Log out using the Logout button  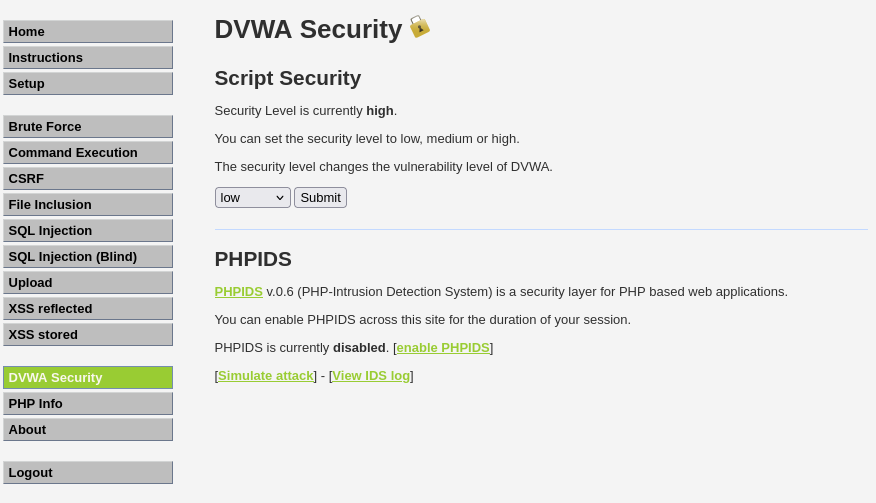[x=88, y=472]
